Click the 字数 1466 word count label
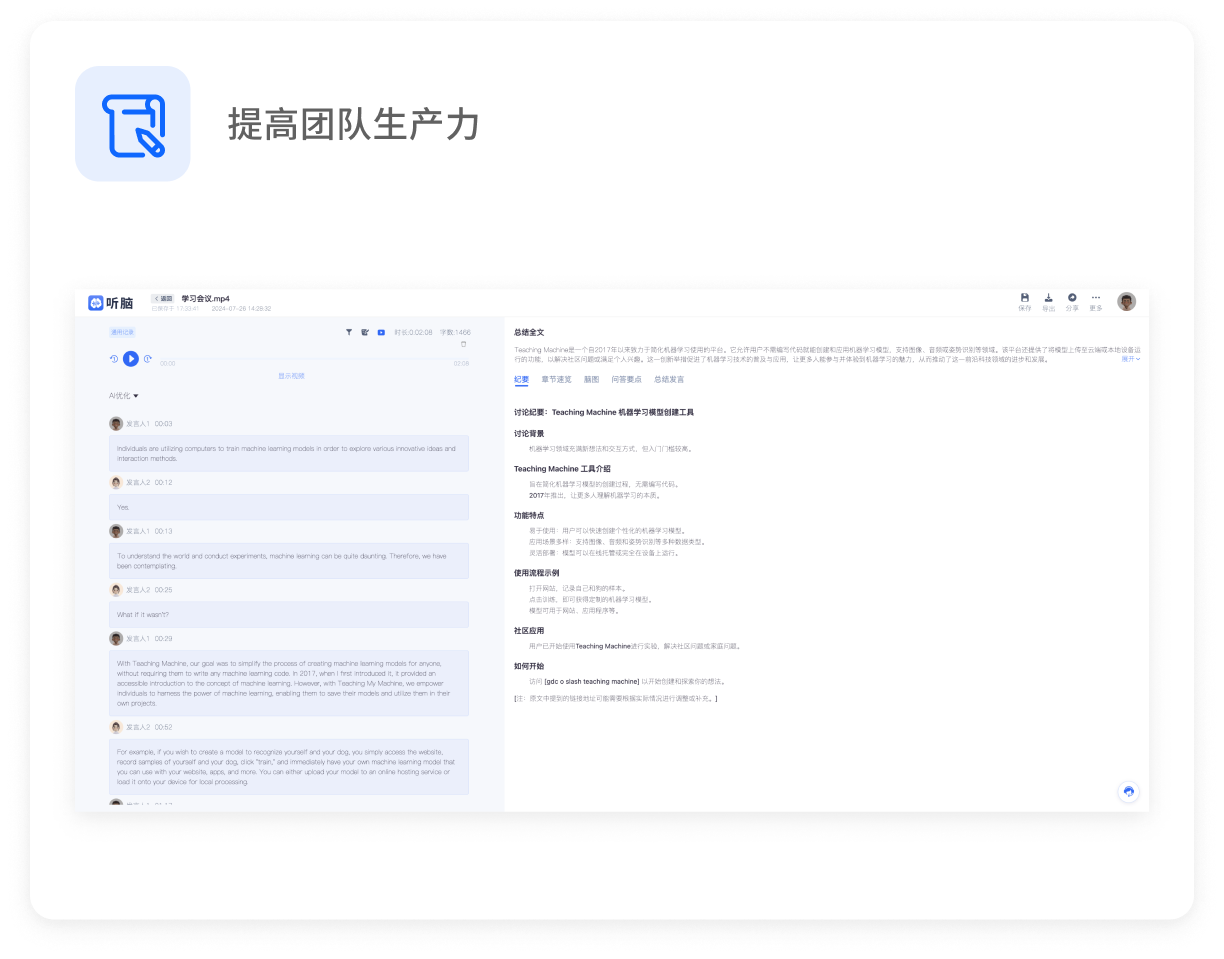This screenshot has width=1224, height=959. pos(455,332)
